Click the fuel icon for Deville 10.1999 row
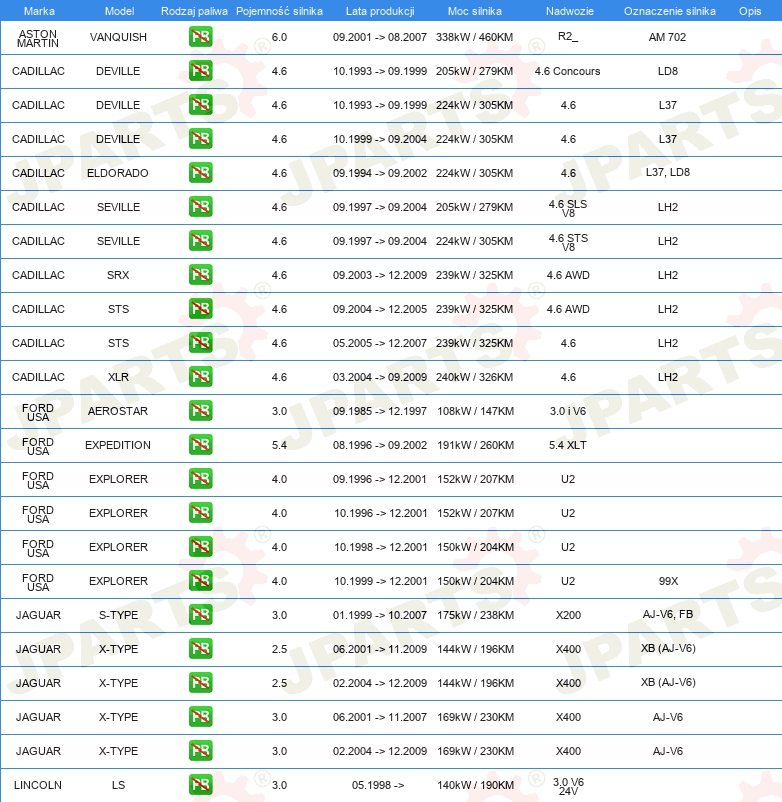 click(x=200, y=139)
